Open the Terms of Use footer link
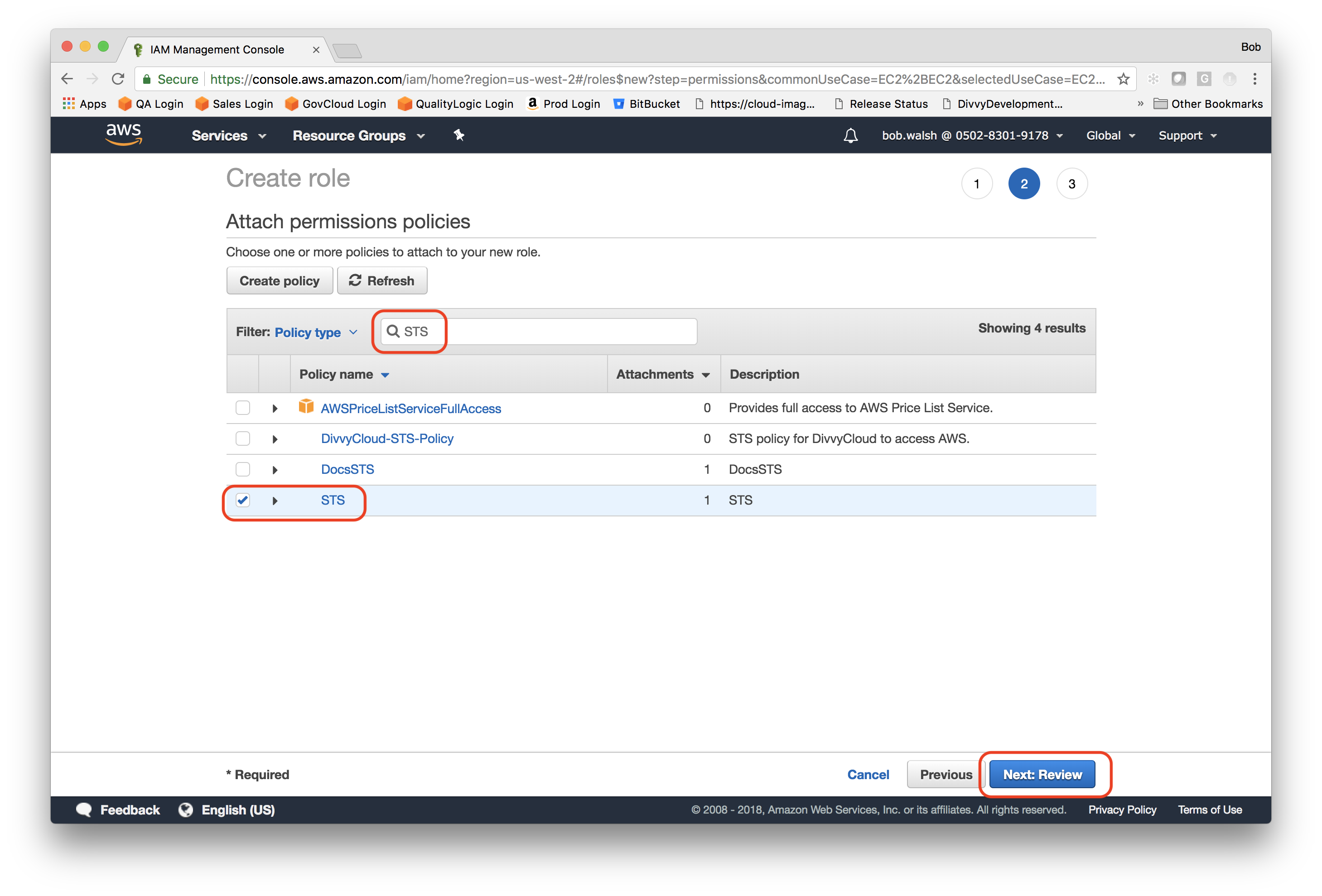The image size is (1322, 896). [1209, 809]
